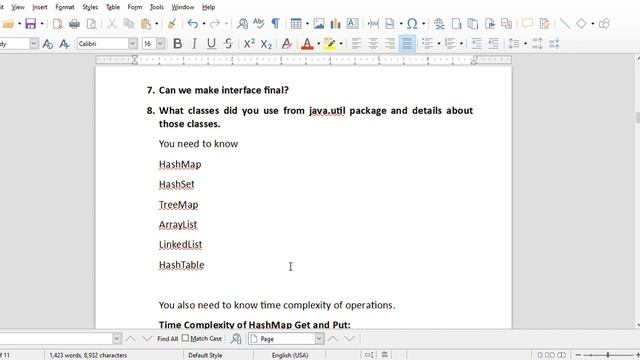Cut selection with scissors icon
Viewport: 640px width, 360px height.
tap(112, 24)
